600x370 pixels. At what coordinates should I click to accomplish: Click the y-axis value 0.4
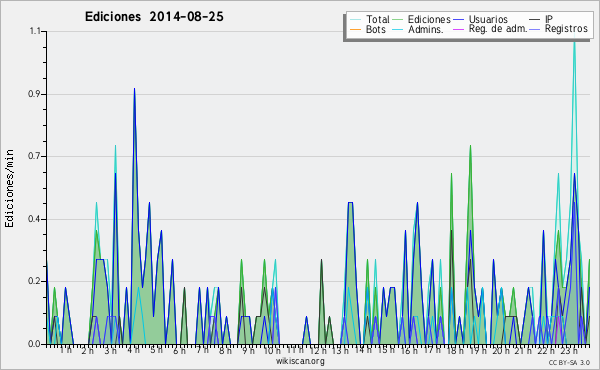coord(35,219)
